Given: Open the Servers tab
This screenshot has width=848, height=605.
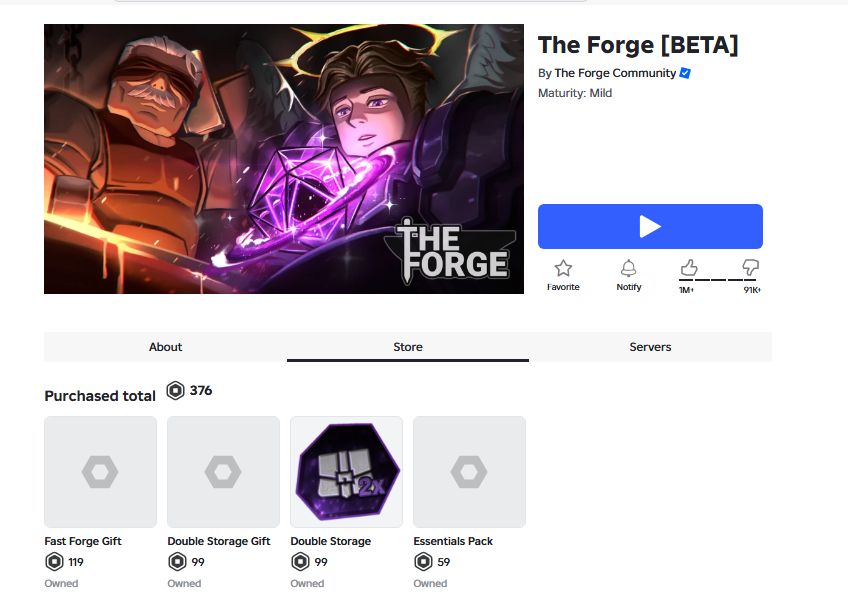Looking at the screenshot, I should (650, 347).
